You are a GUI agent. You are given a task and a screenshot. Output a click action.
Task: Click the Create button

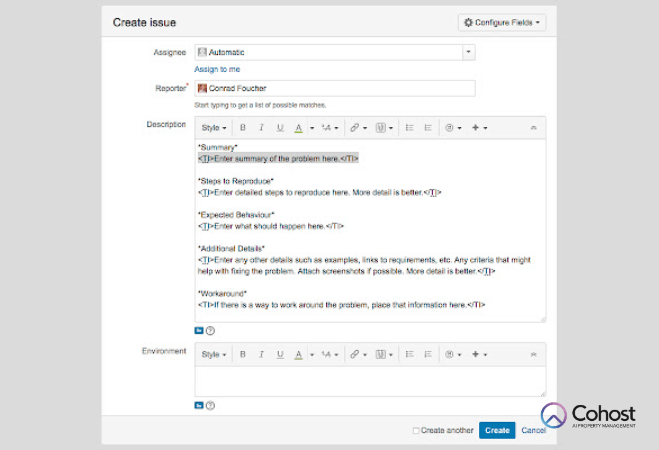(497, 430)
